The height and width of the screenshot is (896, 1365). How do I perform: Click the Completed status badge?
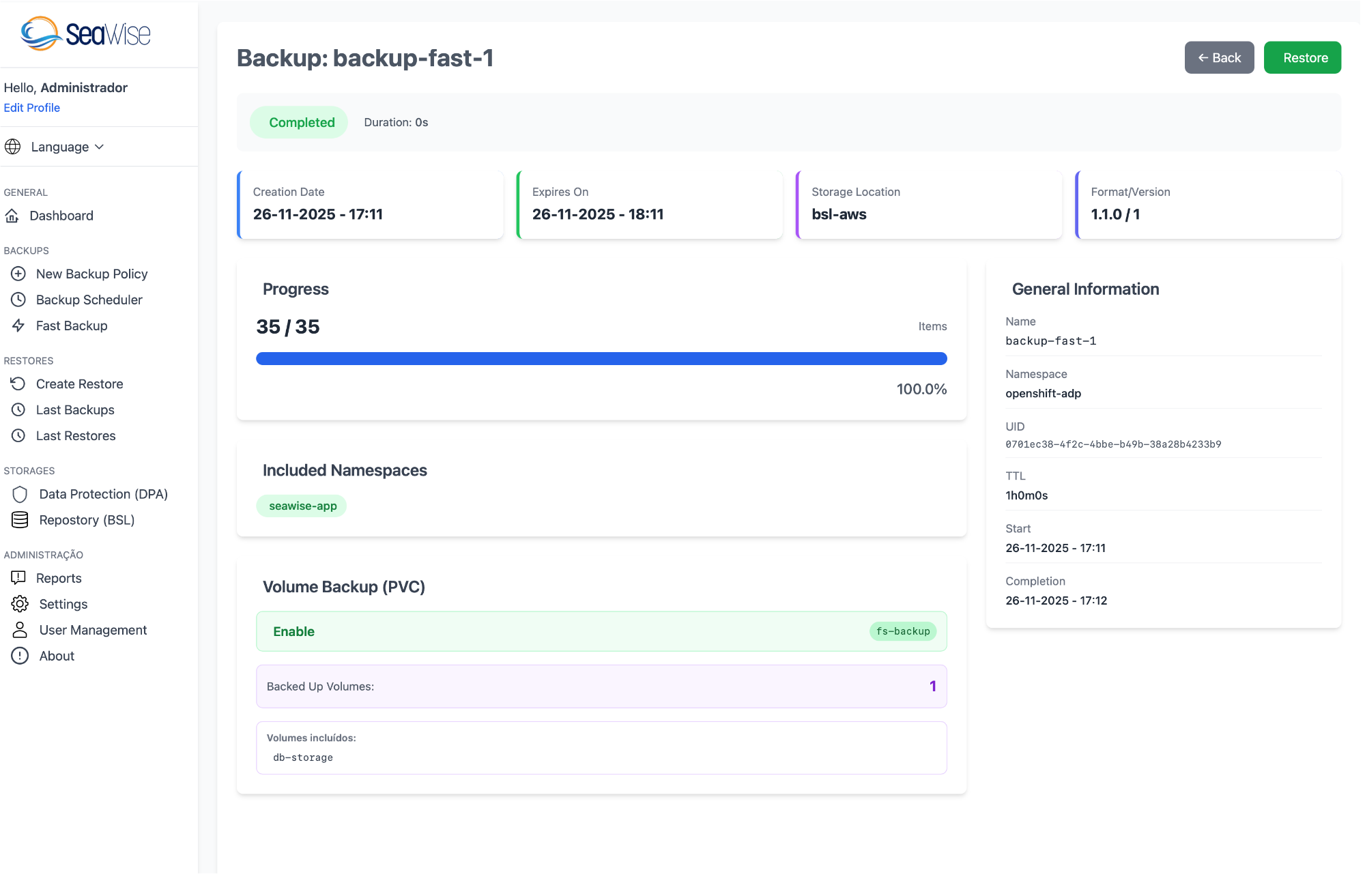coord(299,122)
